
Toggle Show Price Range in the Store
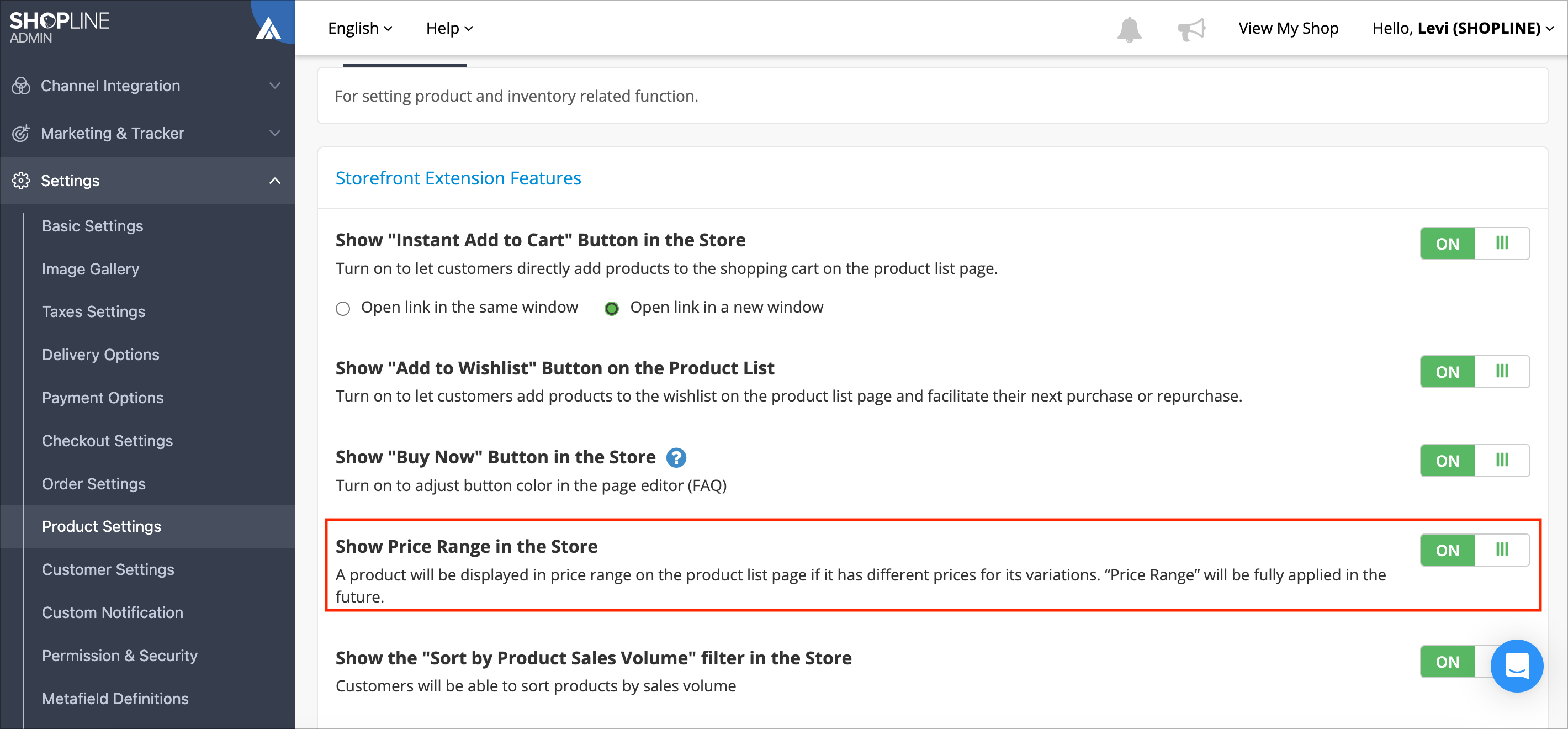[x=1474, y=550]
